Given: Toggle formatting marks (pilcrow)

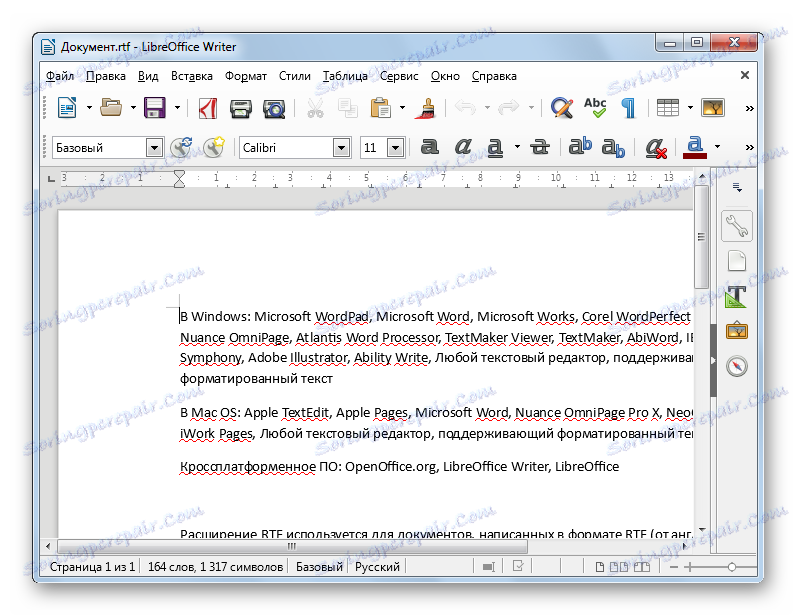Looking at the screenshot, I should [x=628, y=108].
